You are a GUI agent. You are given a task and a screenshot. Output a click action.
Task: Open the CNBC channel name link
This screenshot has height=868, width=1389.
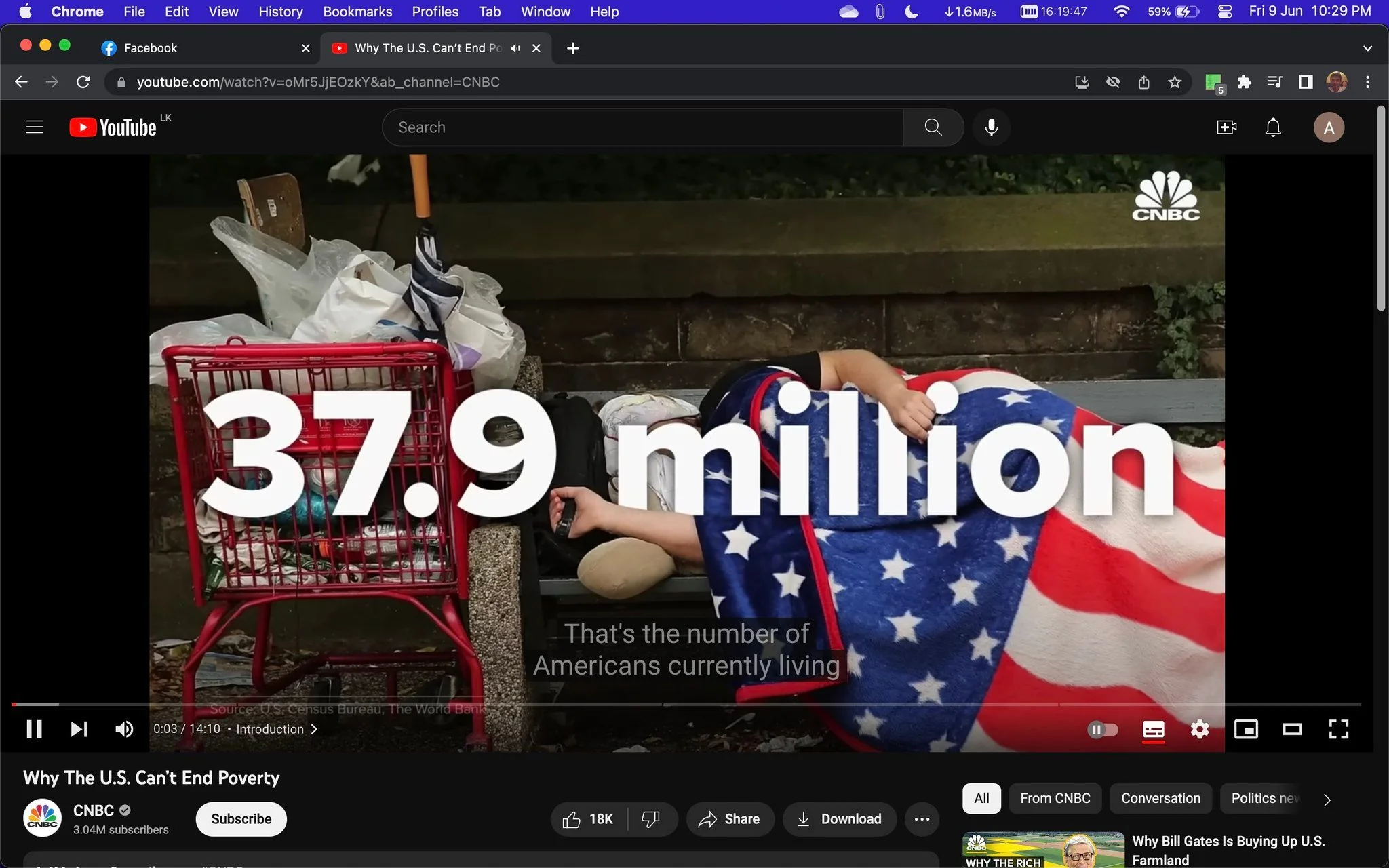94,810
